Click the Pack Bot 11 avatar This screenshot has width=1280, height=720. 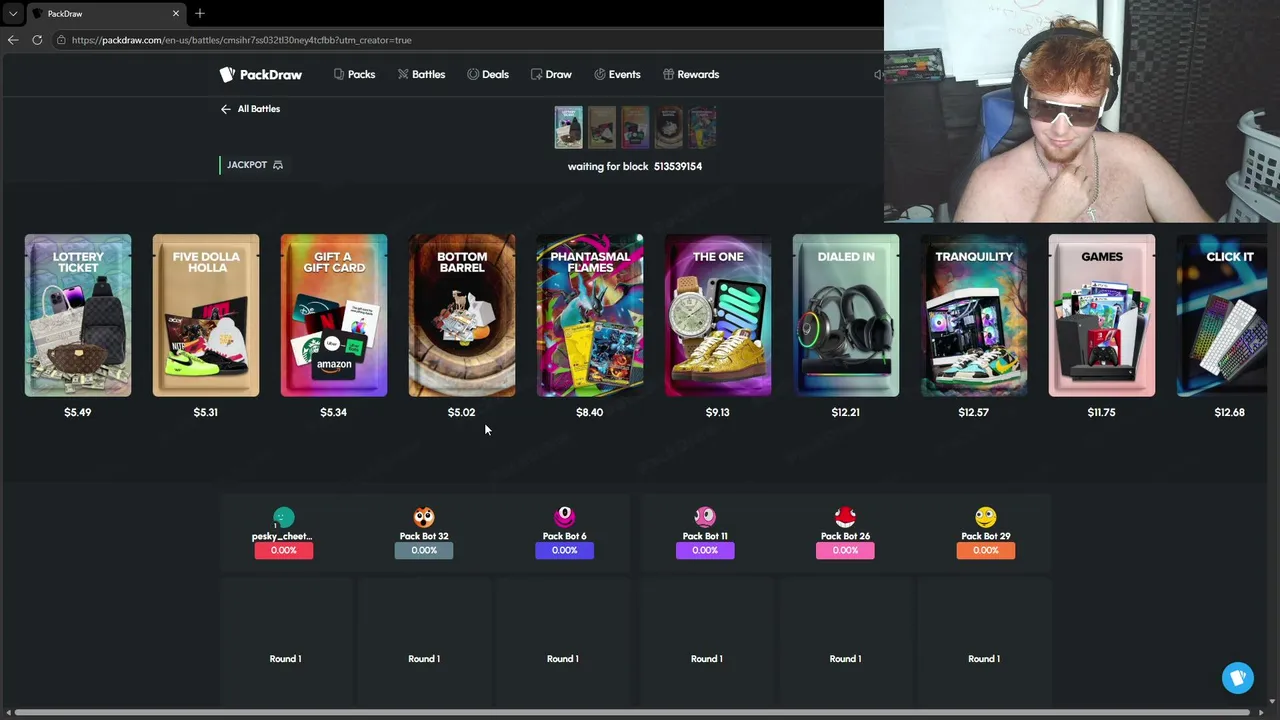[x=705, y=517]
